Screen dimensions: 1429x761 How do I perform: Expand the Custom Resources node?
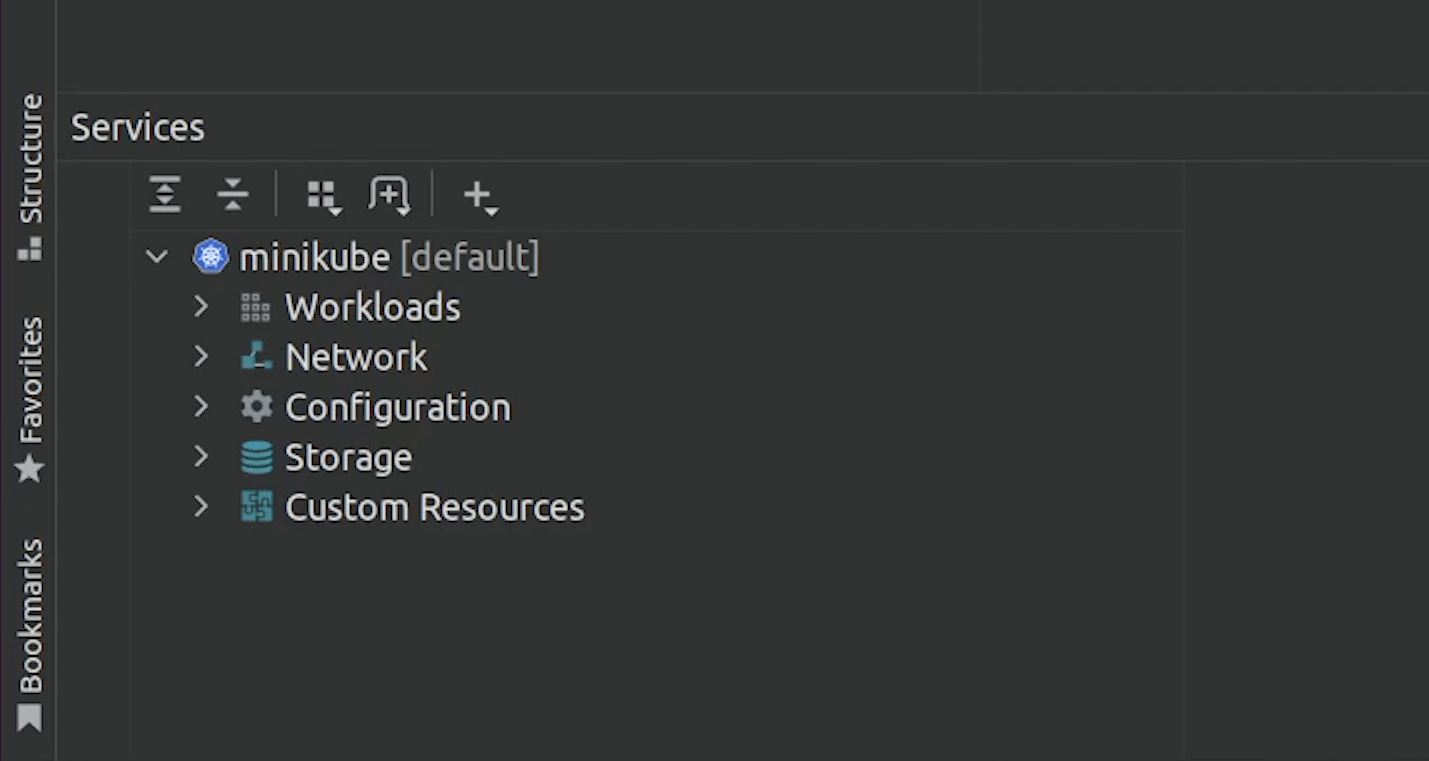coord(201,507)
